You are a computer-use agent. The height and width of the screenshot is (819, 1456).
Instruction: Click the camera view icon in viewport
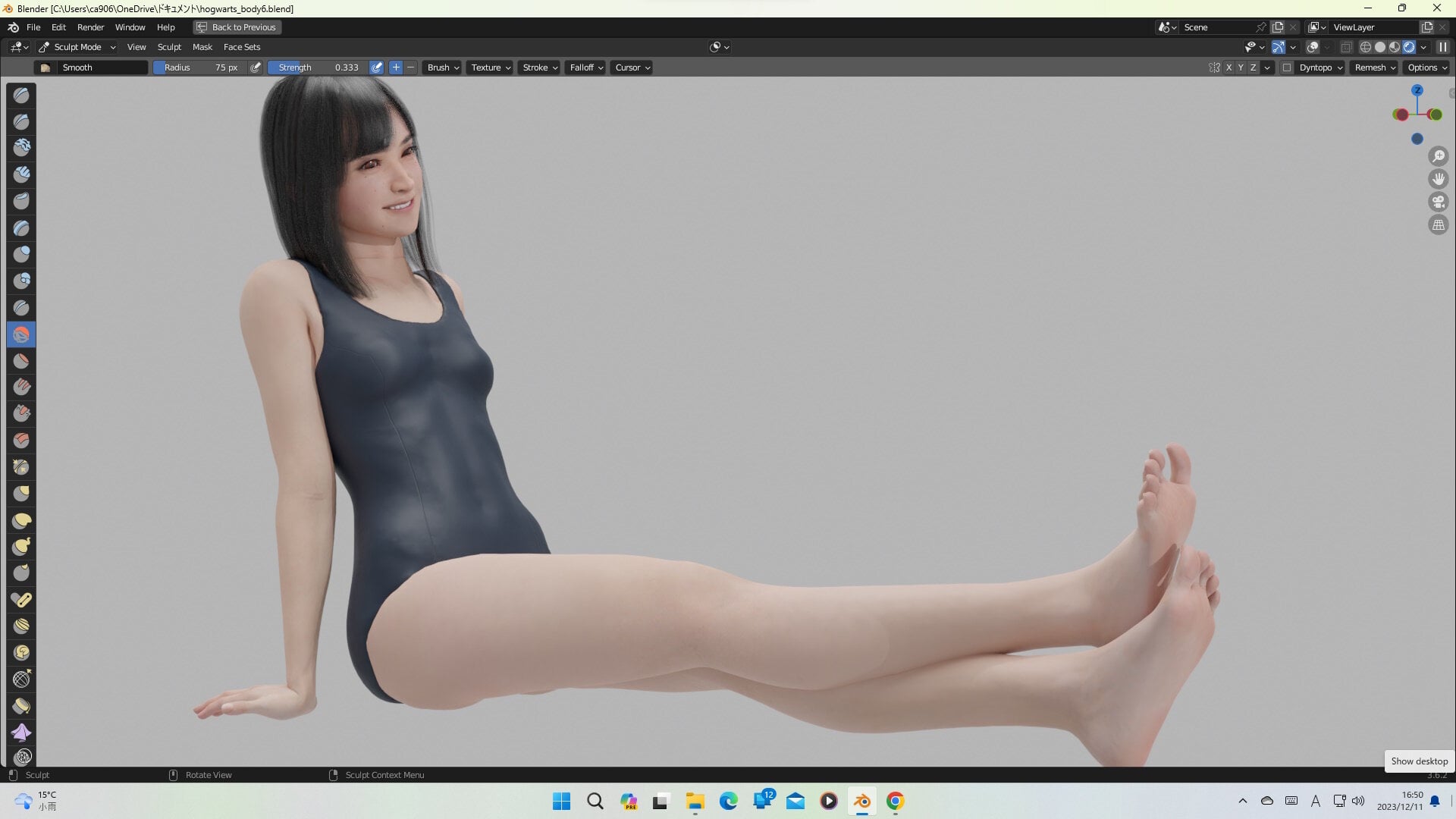1439,202
